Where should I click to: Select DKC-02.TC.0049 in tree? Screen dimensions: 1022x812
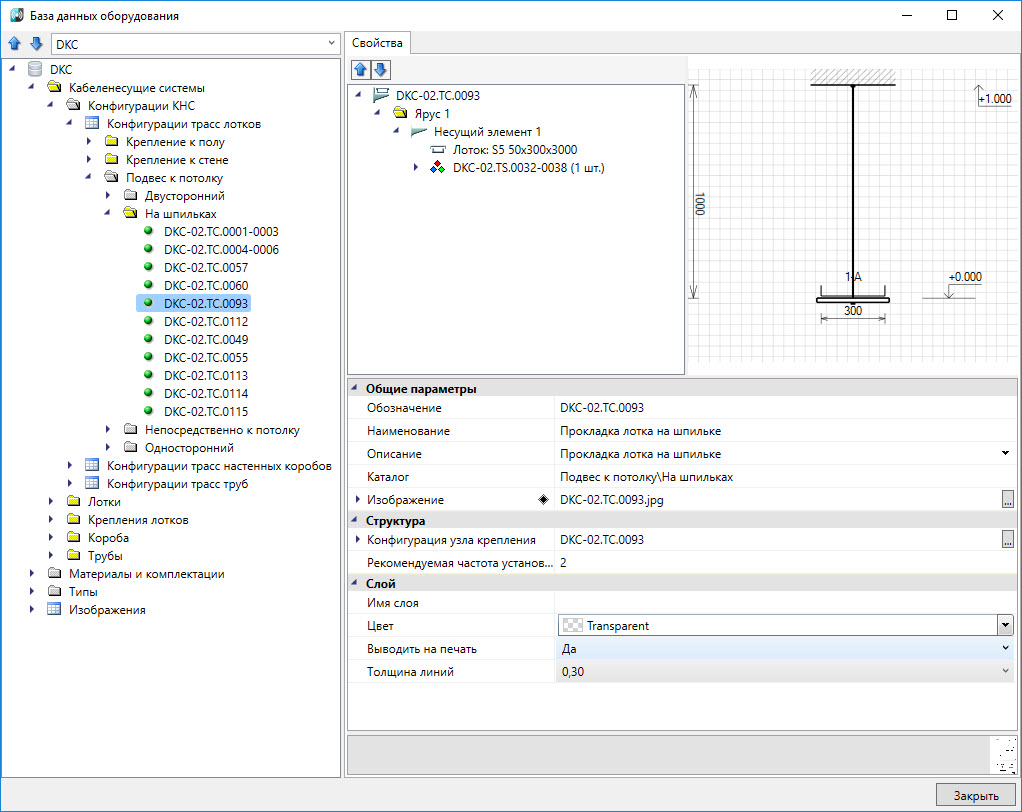206,339
